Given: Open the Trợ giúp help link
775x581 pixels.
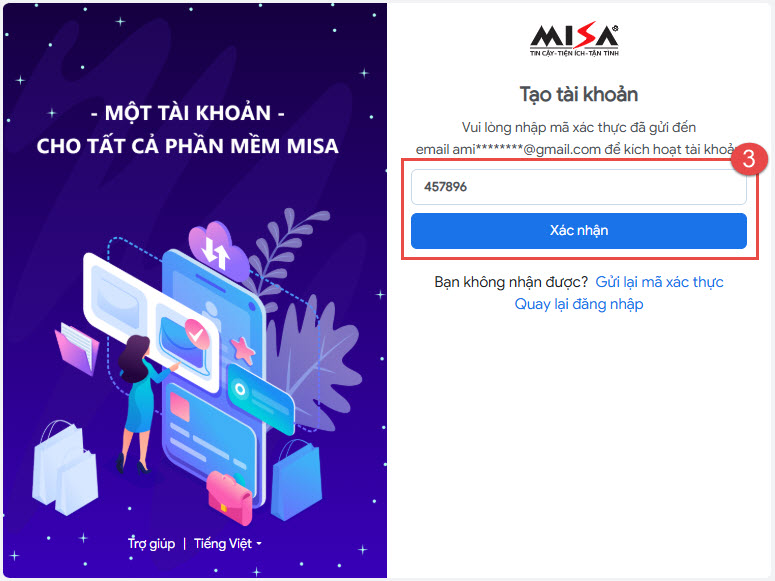Looking at the screenshot, I should click(x=151, y=543).
